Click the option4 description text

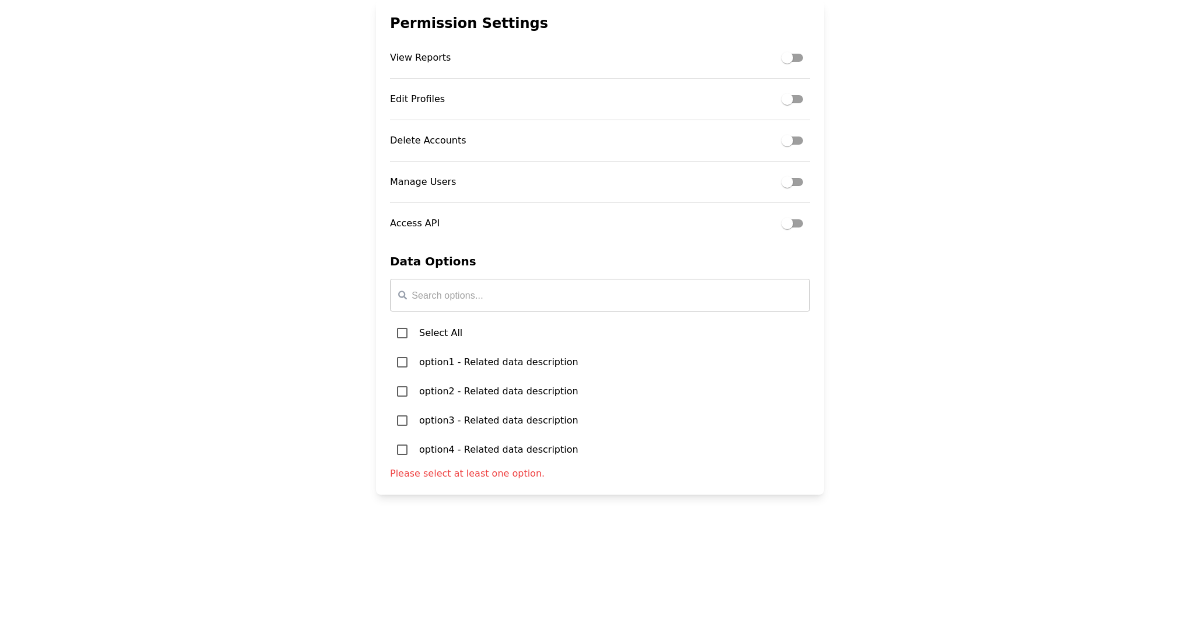(497, 449)
